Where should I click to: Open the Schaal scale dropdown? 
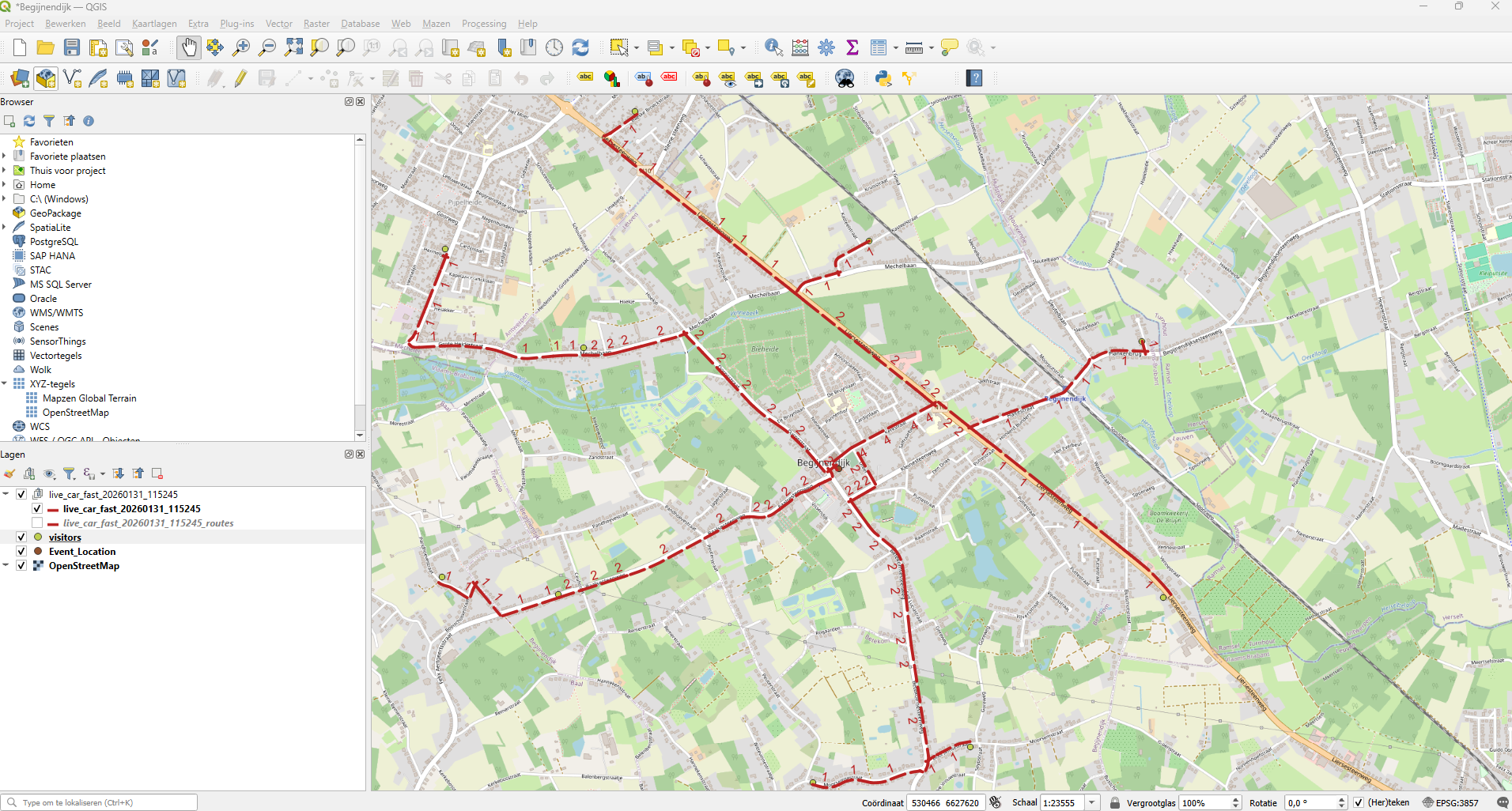tap(1092, 802)
